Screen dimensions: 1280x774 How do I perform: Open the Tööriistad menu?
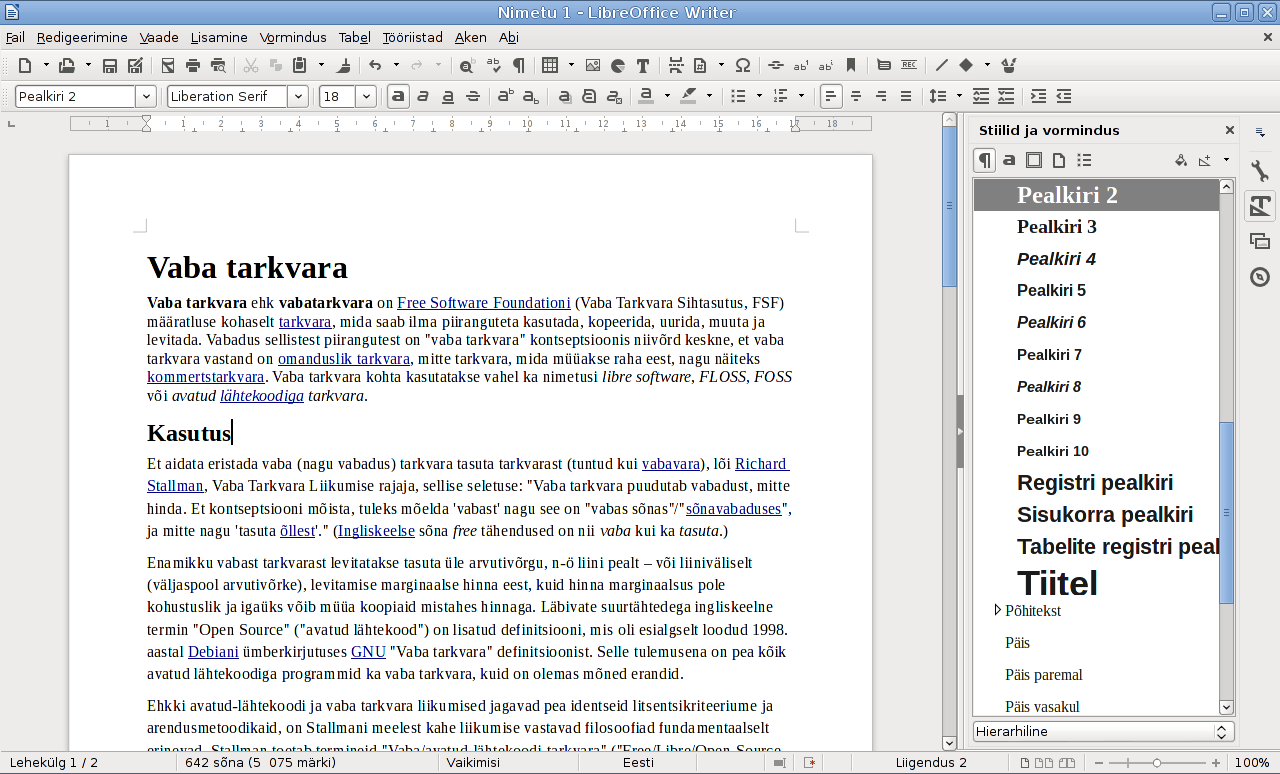point(412,38)
